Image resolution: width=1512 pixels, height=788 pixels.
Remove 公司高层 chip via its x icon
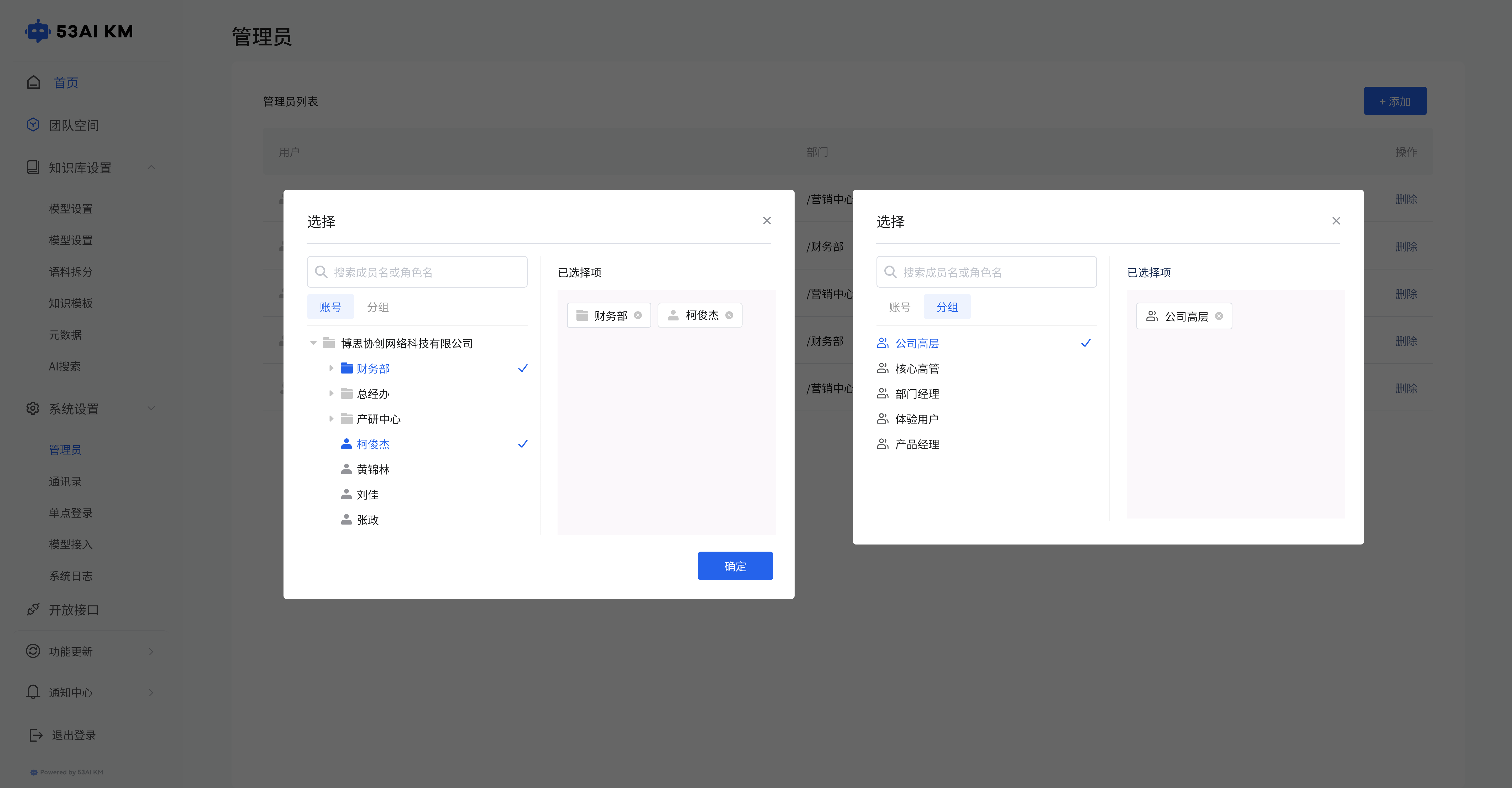(x=1219, y=316)
